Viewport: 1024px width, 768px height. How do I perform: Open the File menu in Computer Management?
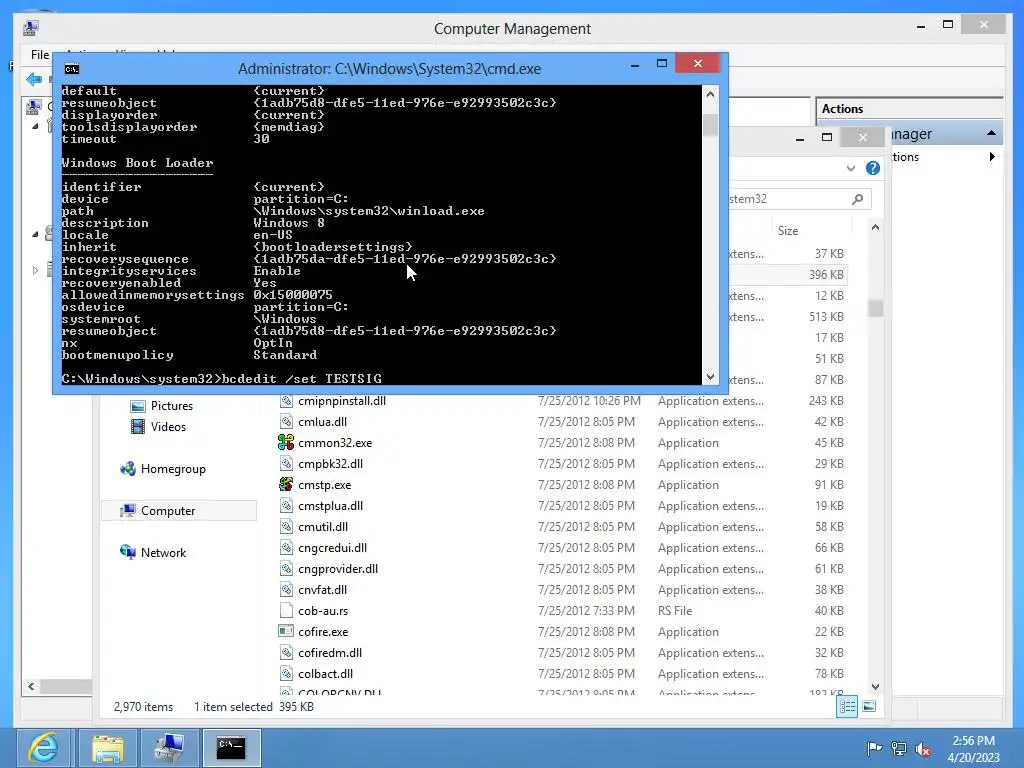40,55
